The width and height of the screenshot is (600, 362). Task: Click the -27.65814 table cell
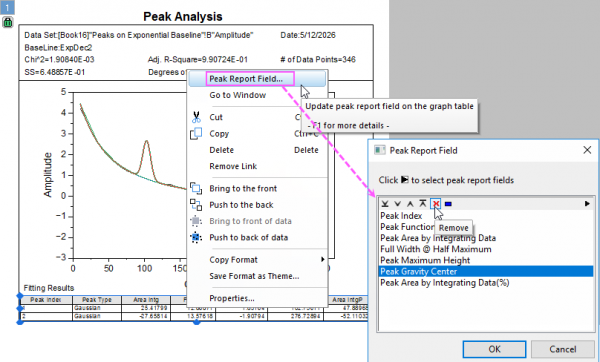[x=146, y=316]
